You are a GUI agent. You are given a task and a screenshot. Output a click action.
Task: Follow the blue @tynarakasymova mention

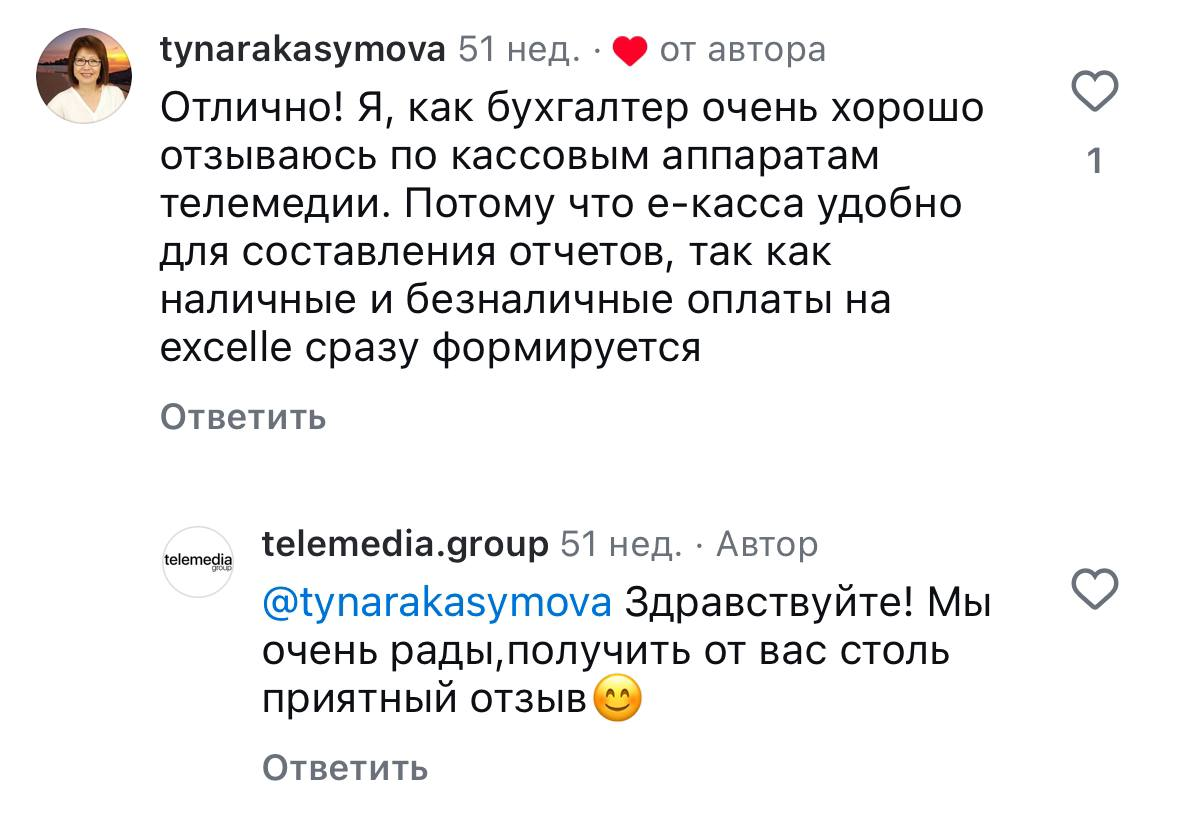point(435,603)
